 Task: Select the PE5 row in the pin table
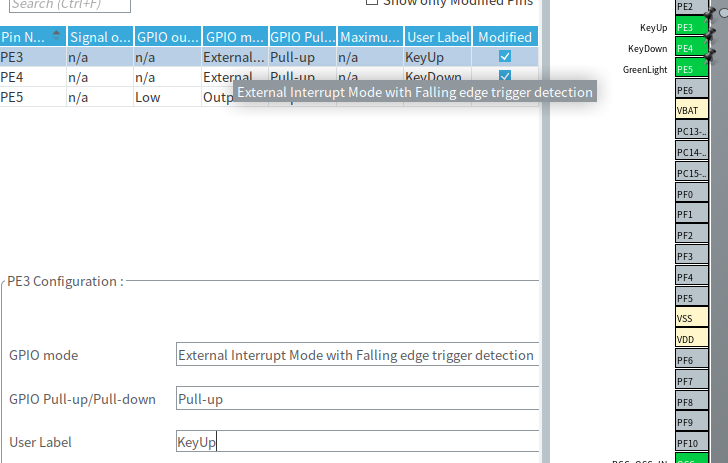point(32,96)
